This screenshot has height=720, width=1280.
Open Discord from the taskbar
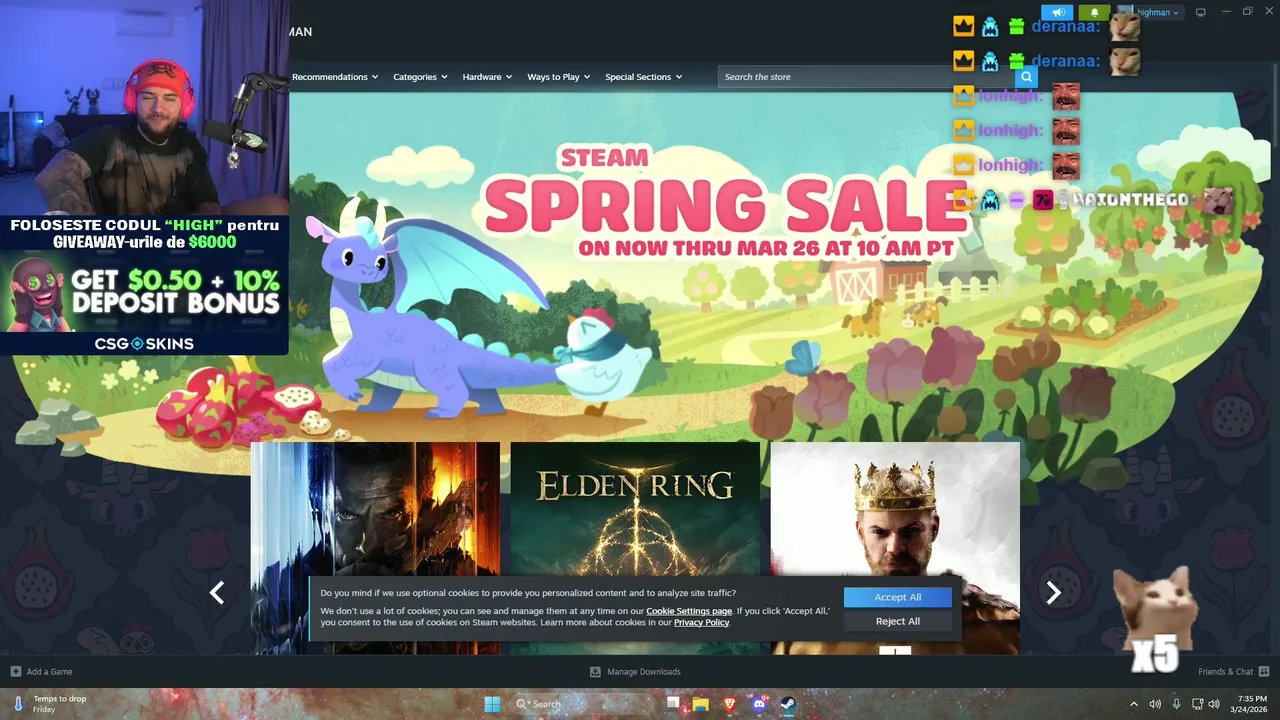758,704
